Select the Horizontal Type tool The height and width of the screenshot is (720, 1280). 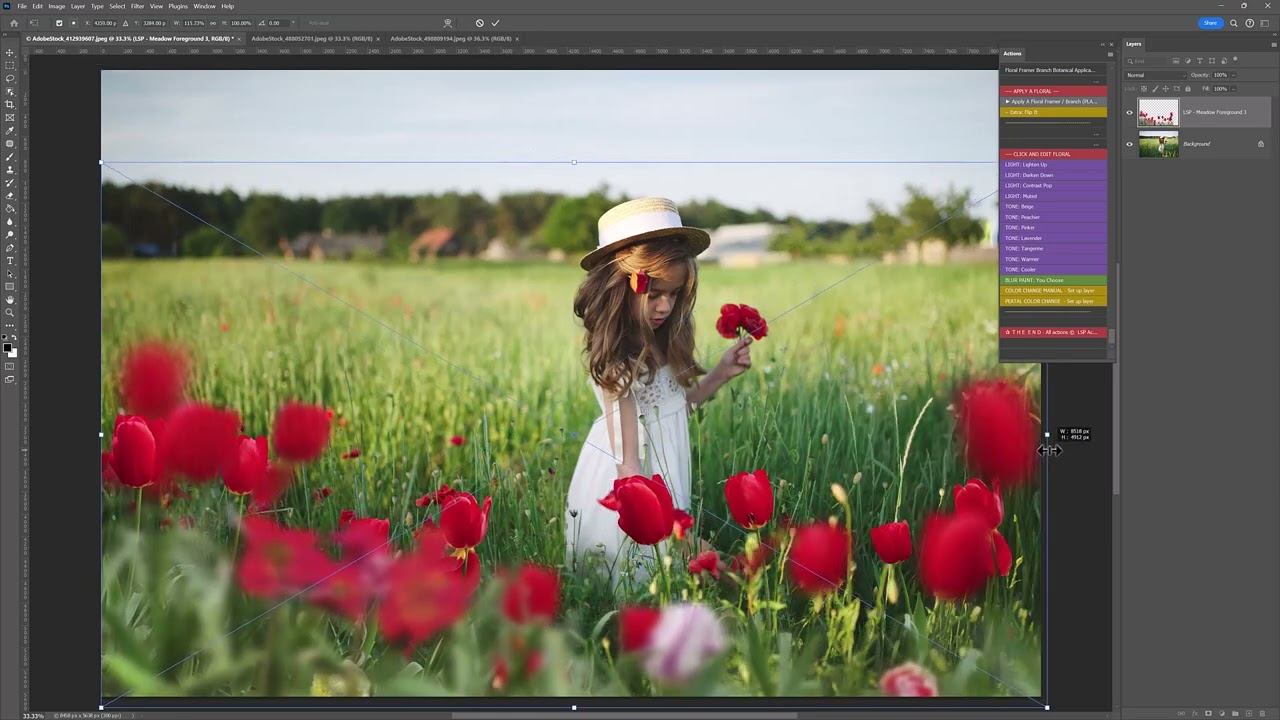tap(10, 261)
